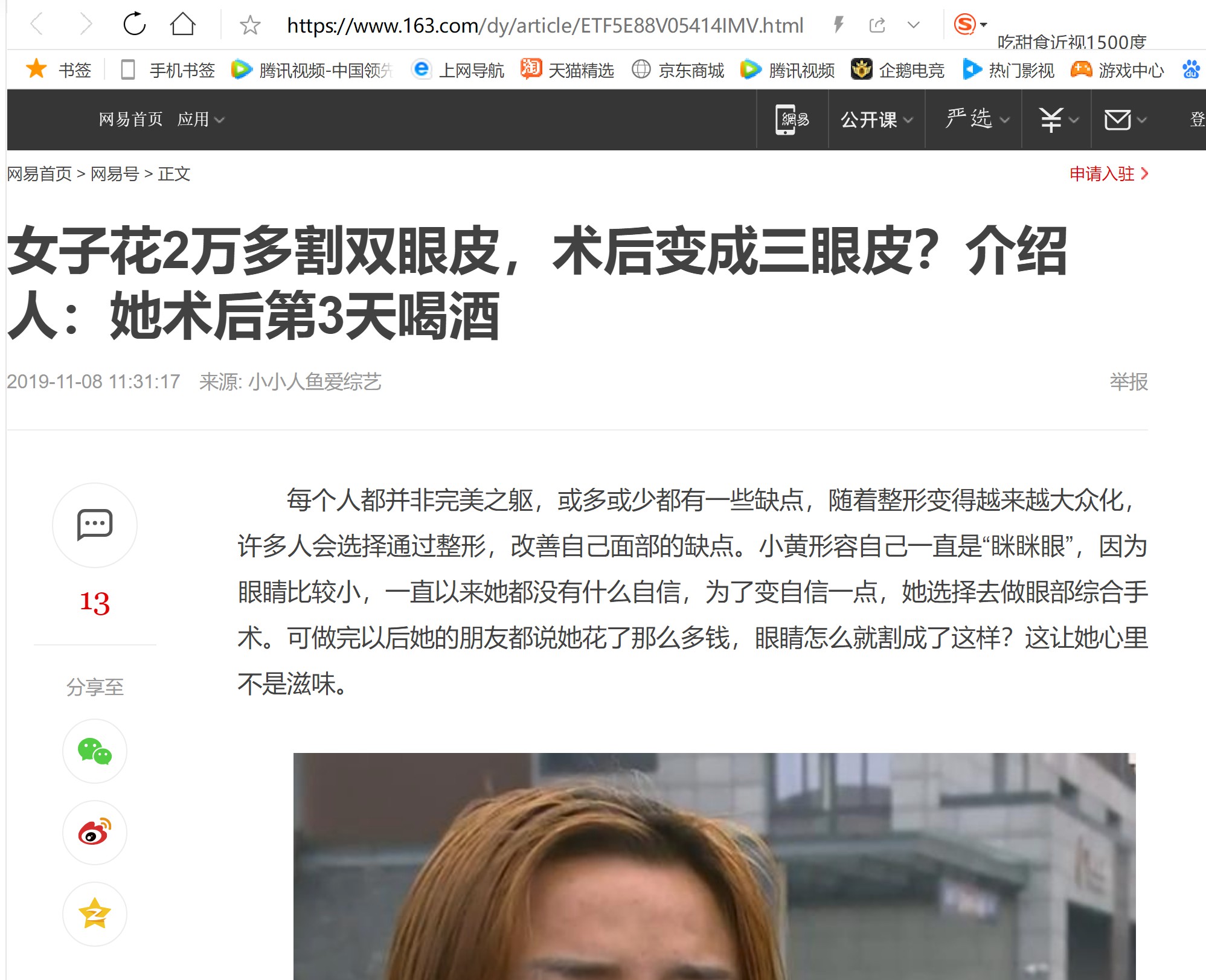The image size is (1206, 980).
Task: Open the 书签 bookmarks star
Action: 58,69
